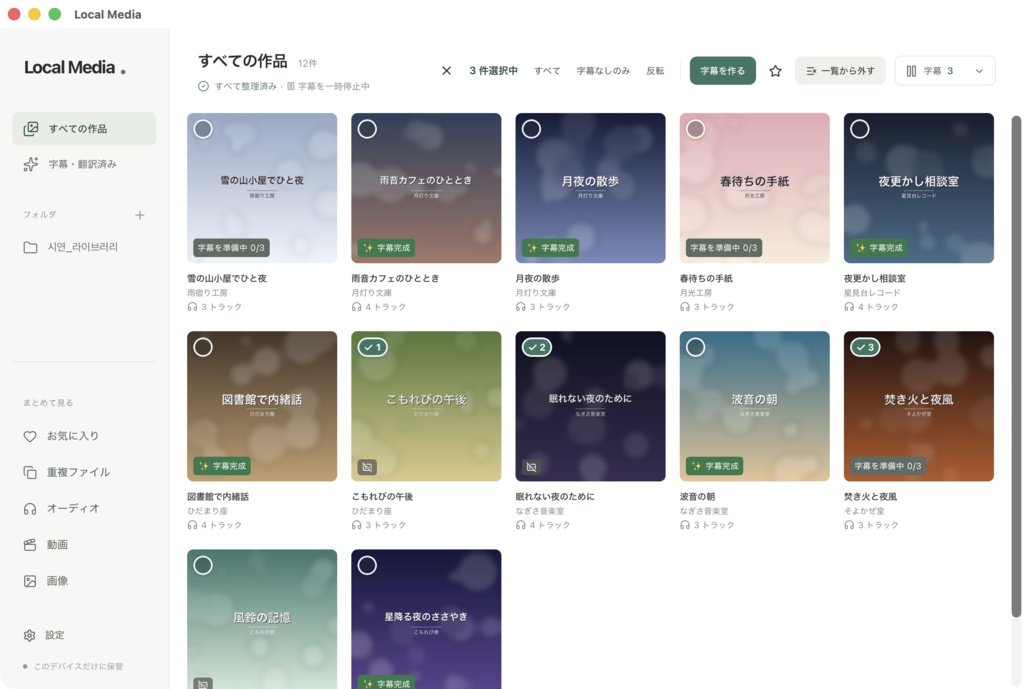Image resolution: width=1024 pixels, height=689 pixels.
Task: Click the 字幕を準備中 0/3 badge on 春待ちの手紙
Action: click(724, 248)
